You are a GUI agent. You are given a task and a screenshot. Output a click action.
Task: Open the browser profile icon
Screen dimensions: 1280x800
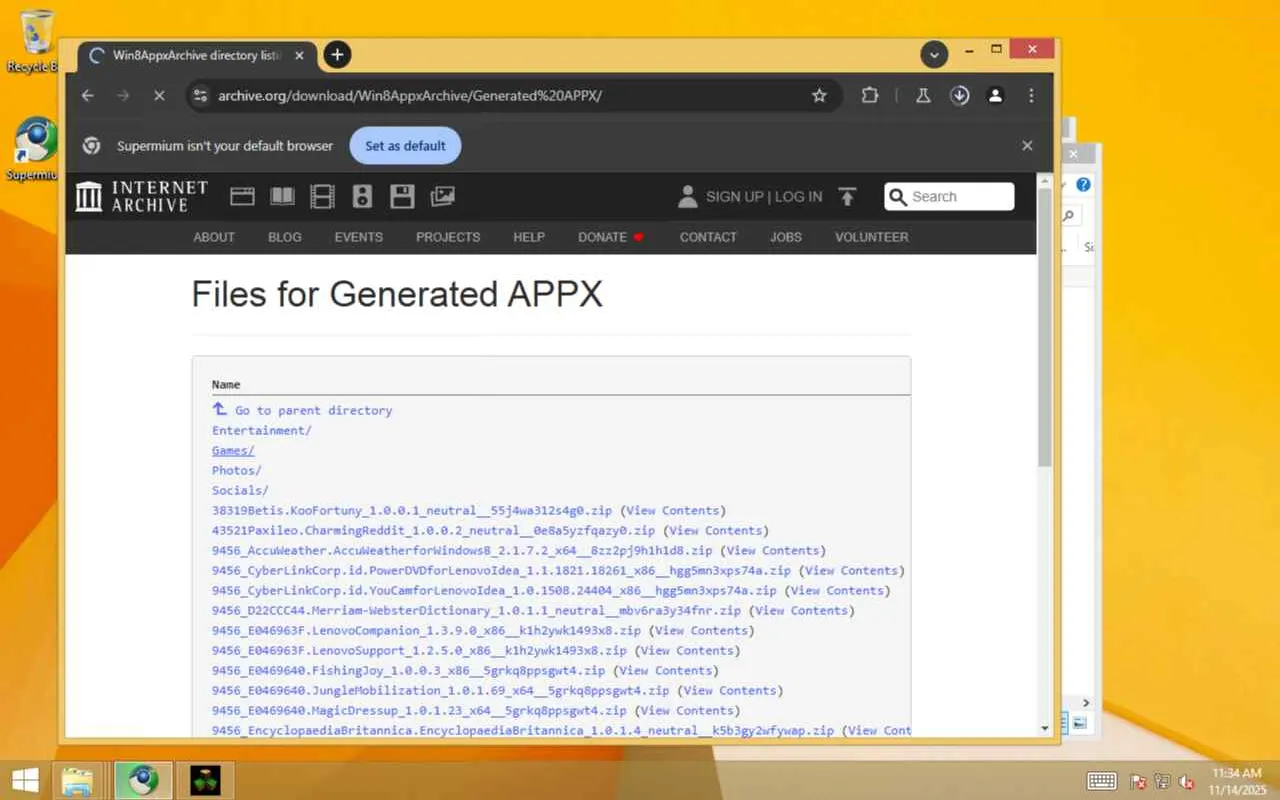coord(995,95)
